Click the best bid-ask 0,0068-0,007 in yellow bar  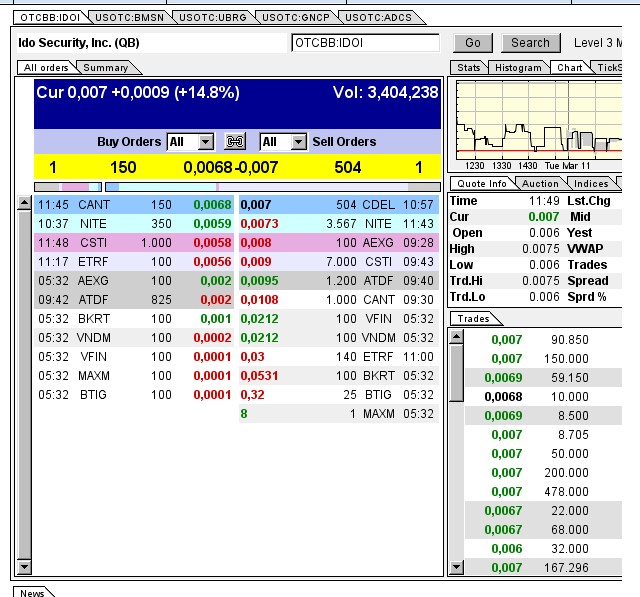(x=231, y=167)
